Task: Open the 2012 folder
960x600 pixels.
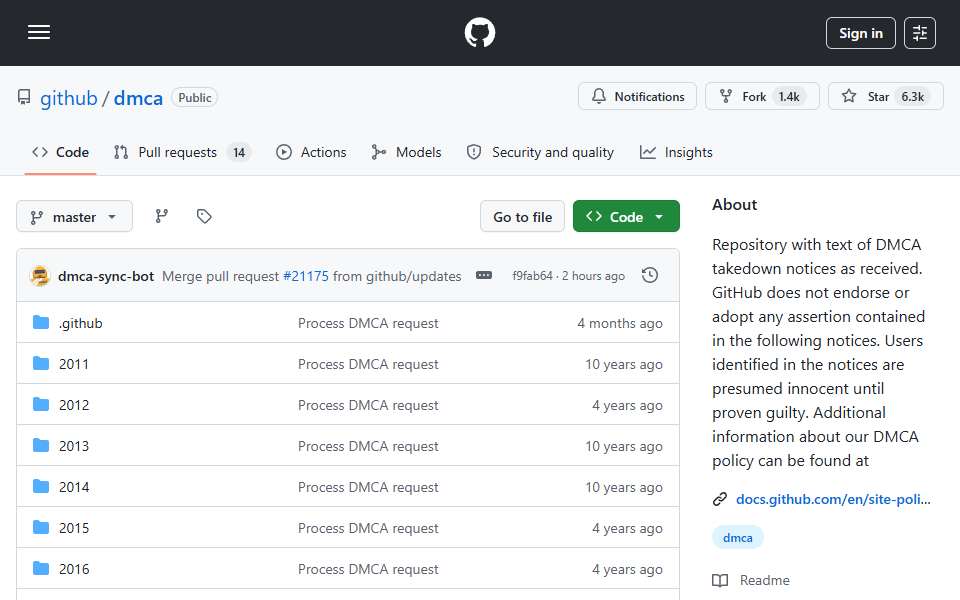Action: pos(74,405)
